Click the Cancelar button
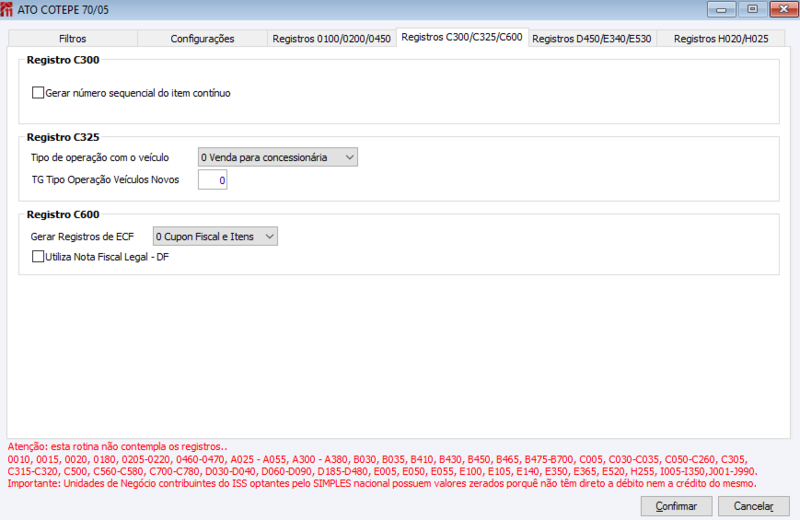 coord(754,506)
